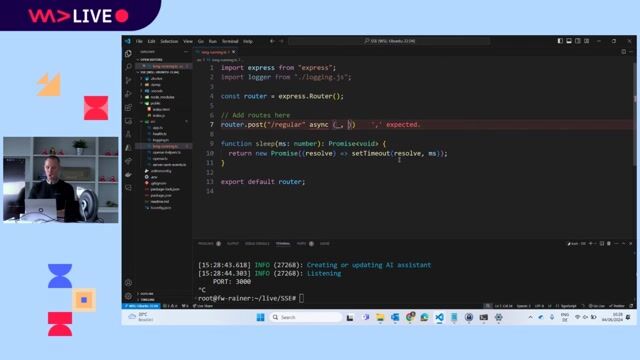Viewport: 640px width, 360px height.
Task: Switch to the Debug Console tab
Action: click(257, 244)
